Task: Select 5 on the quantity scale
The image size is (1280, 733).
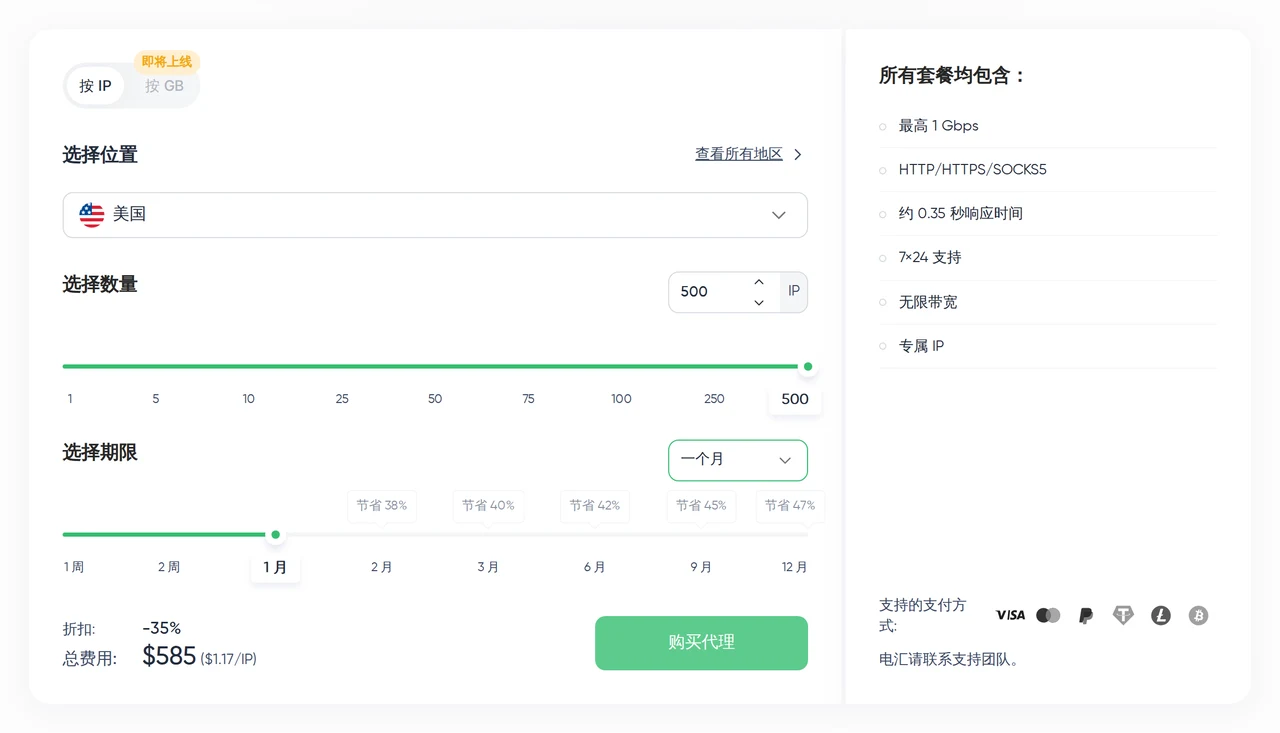Action: (x=156, y=399)
